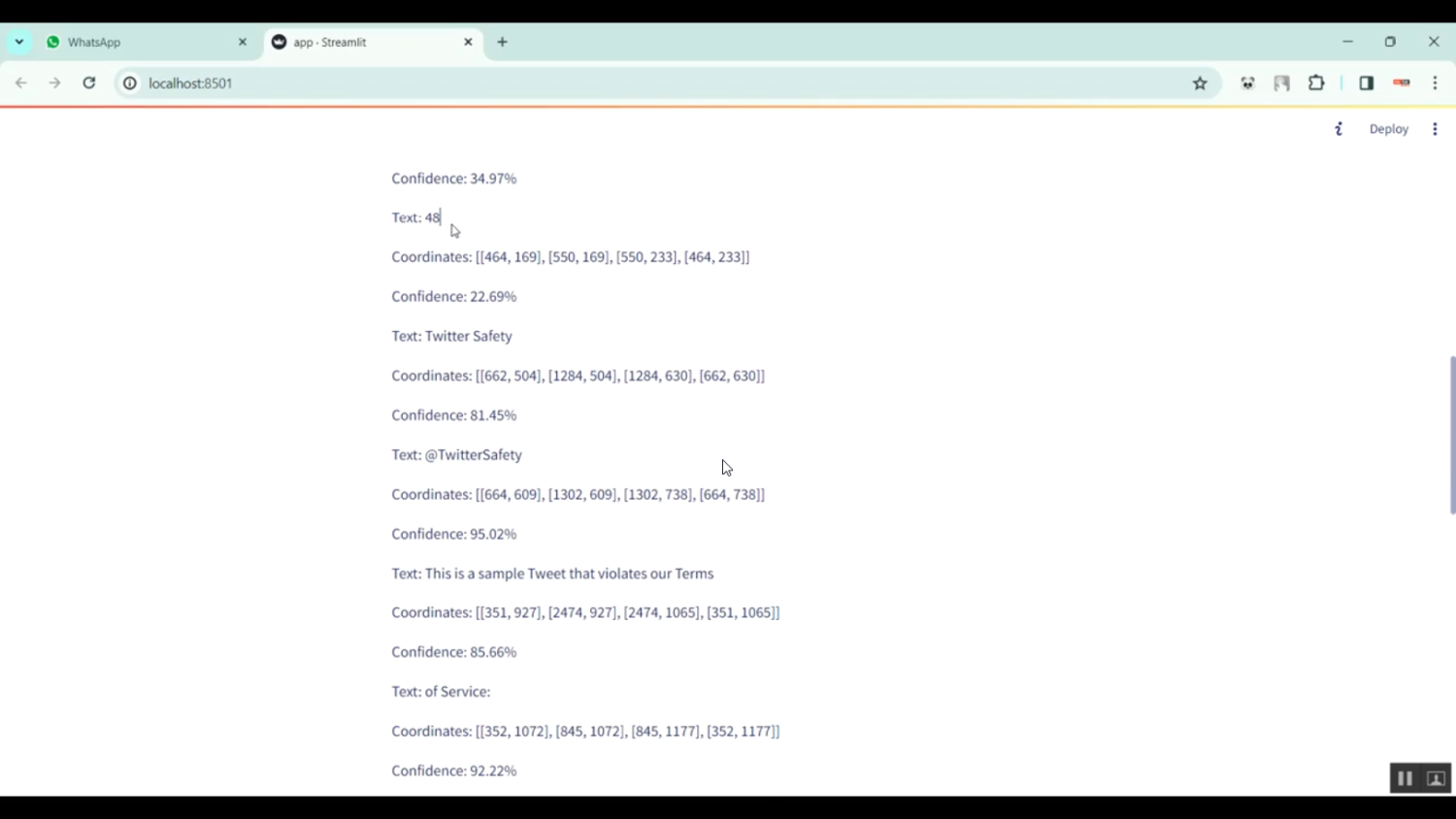Click the line 'Text: Twitter Safety'
1456x819 pixels.
(x=452, y=336)
